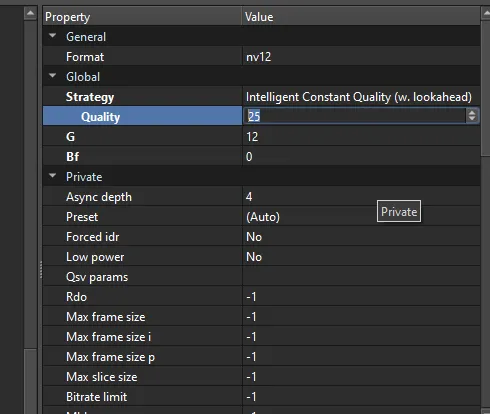The height and width of the screenshot is (414, 490).
Task: Open the Preset (Auto) value
Action: (361, 217)
